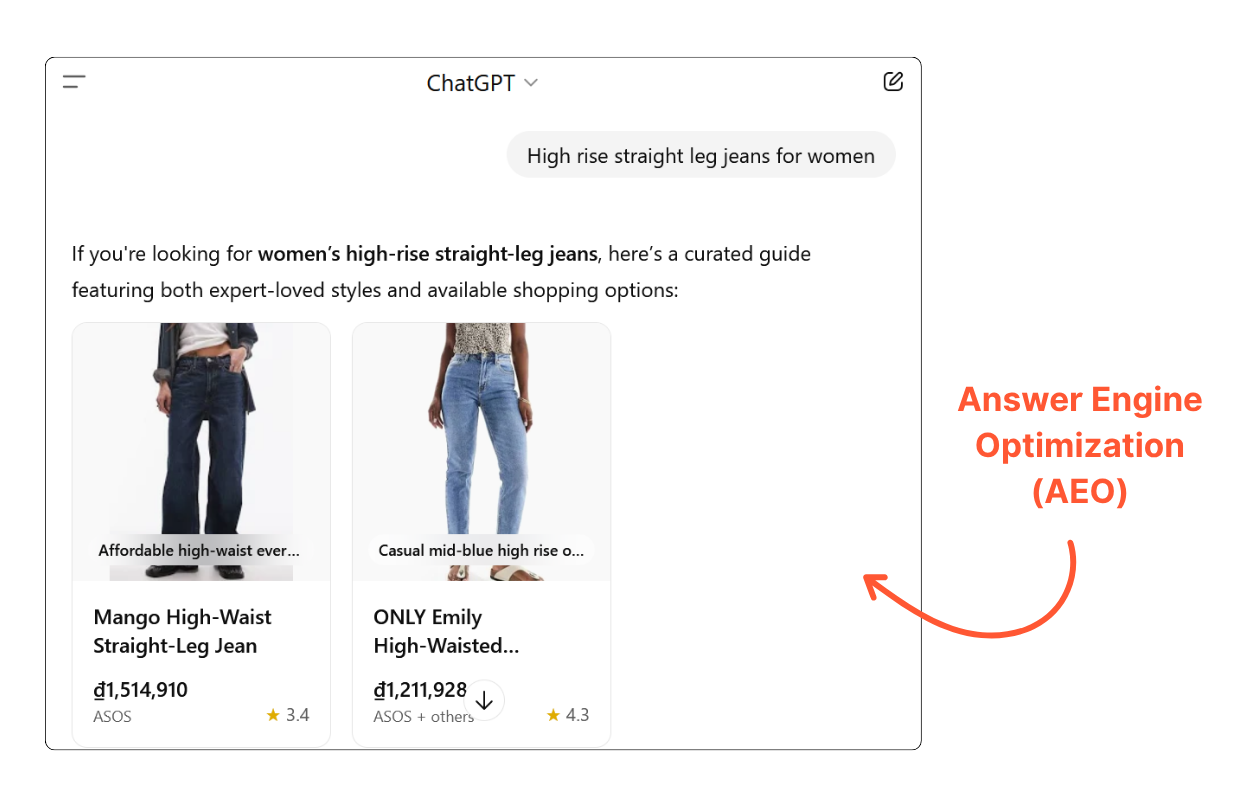This screenshot has width=1250, height=807.
Task: Open the Mango jeans product image
Action: coord(201,452)
